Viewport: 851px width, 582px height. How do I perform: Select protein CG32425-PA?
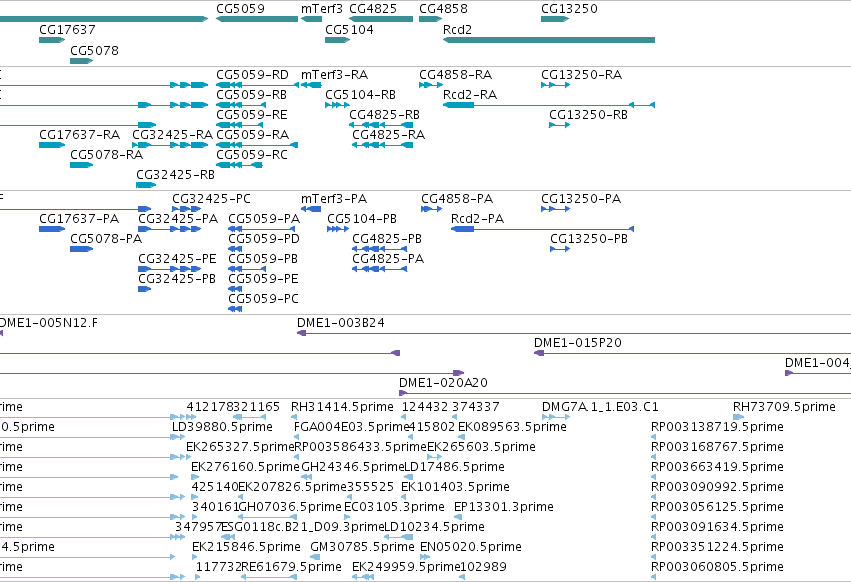[x=169, y=229]
